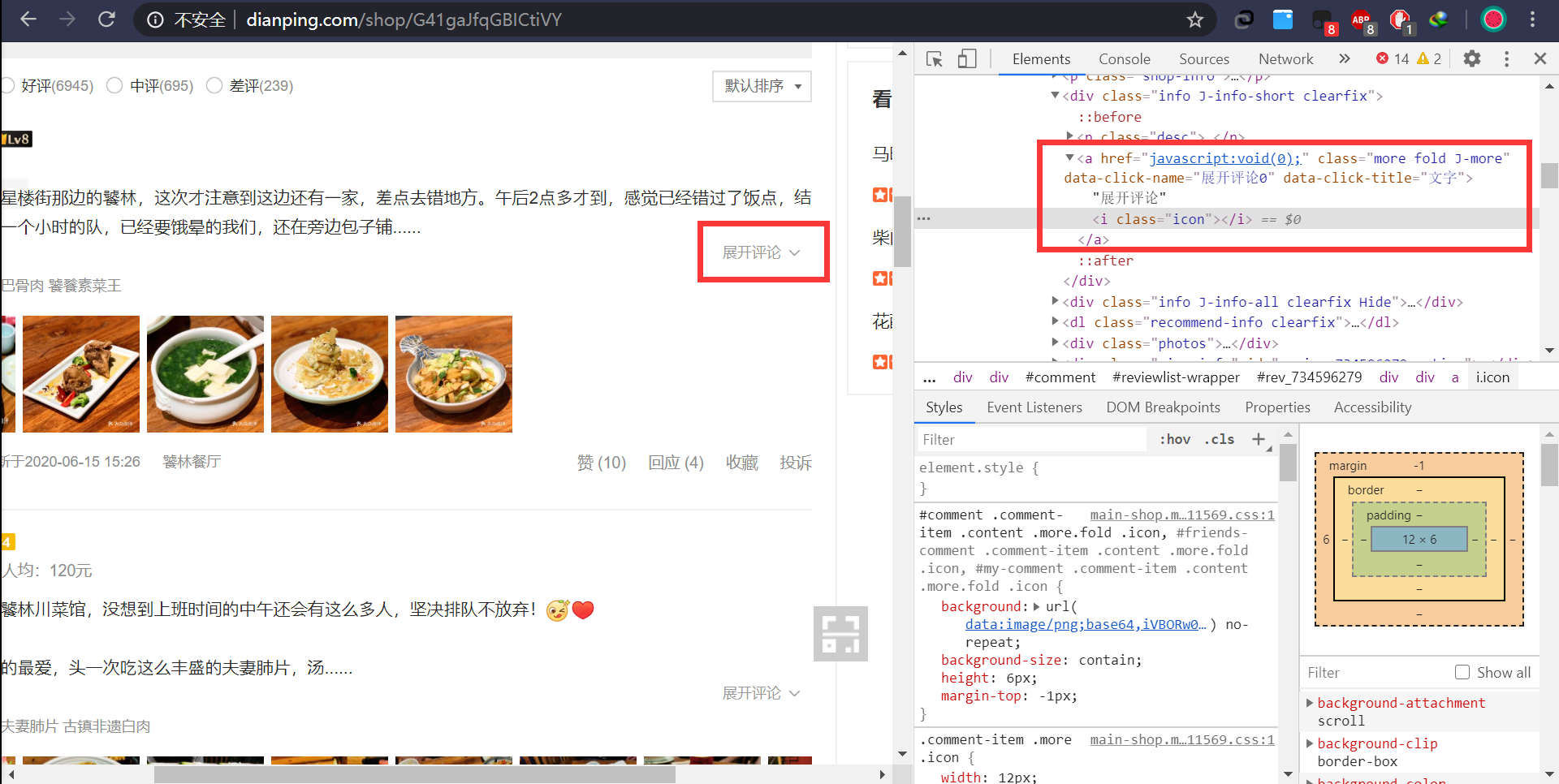Open the Sources tab
Viewport: 1559px width, 784px height.
[x=1204, y=58]
